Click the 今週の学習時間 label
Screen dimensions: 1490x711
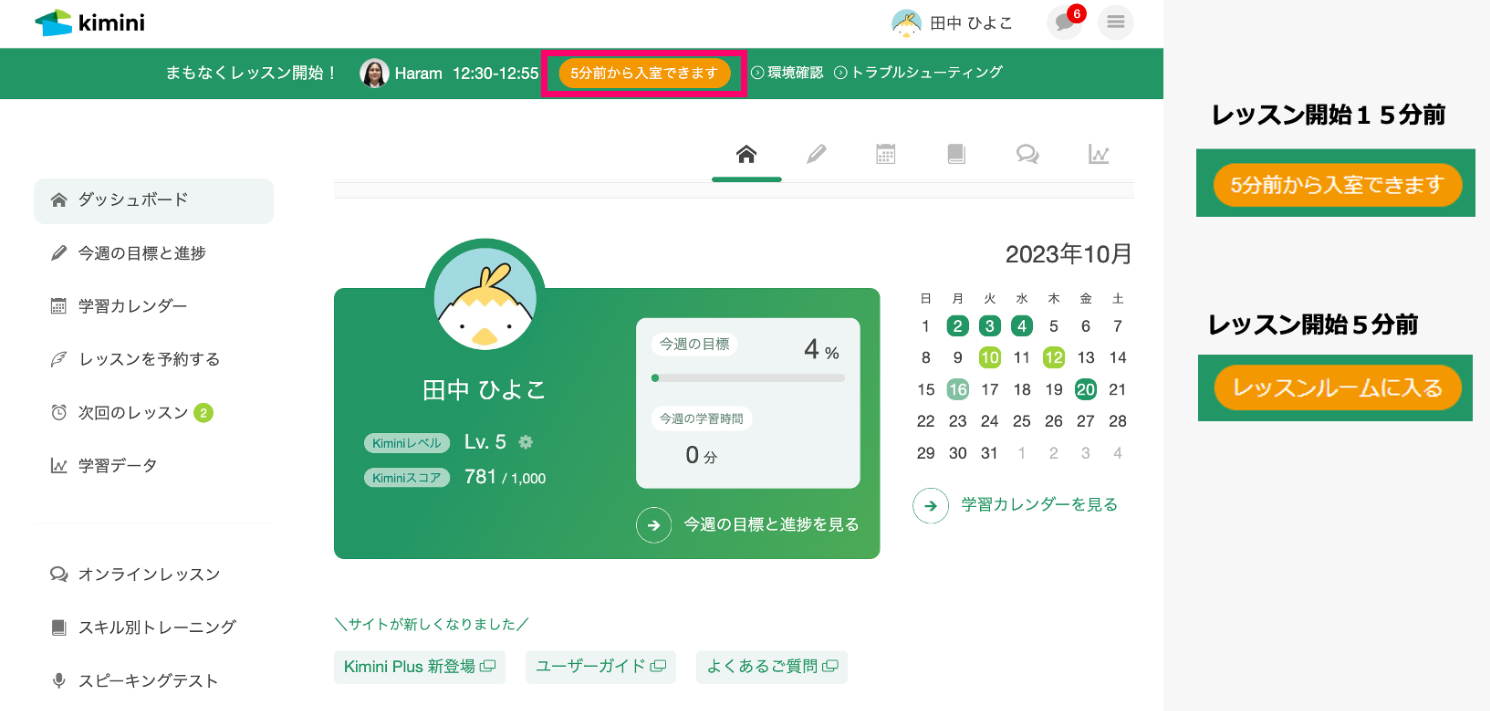[701, 418]
